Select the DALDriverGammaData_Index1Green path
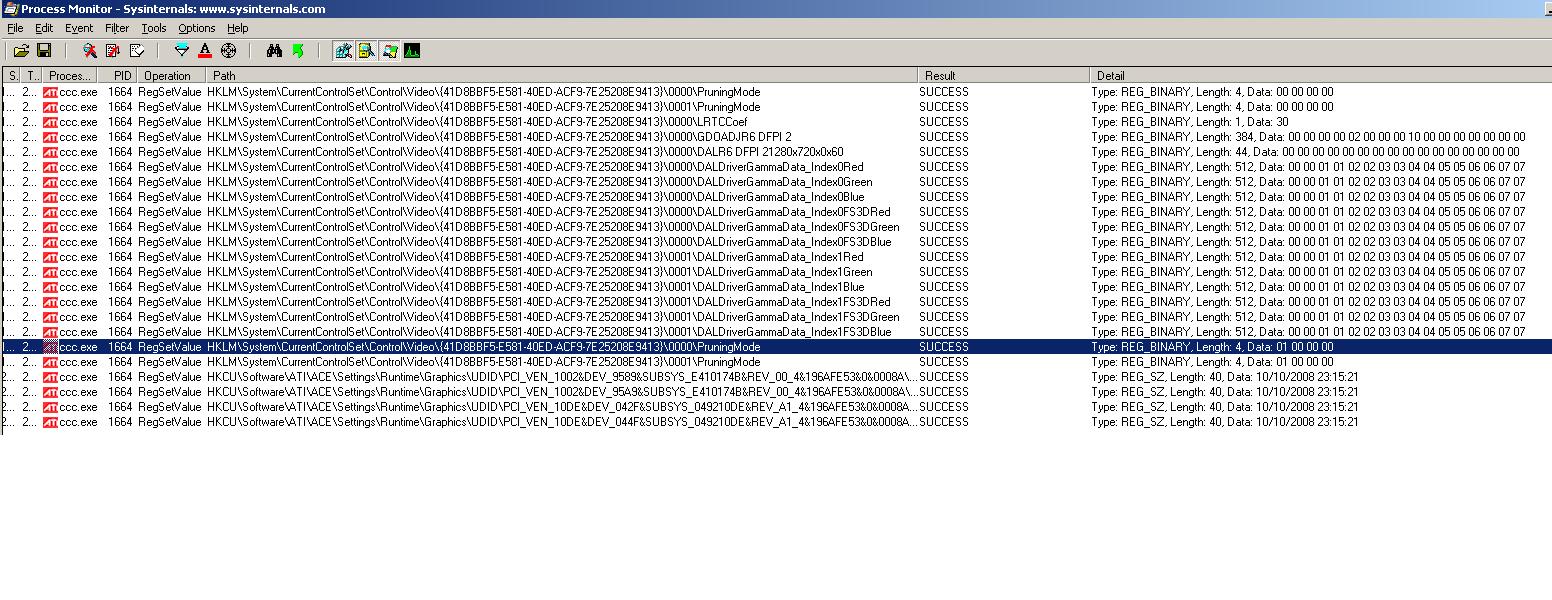Screen dimensions: 1552x600 [540, 272]
